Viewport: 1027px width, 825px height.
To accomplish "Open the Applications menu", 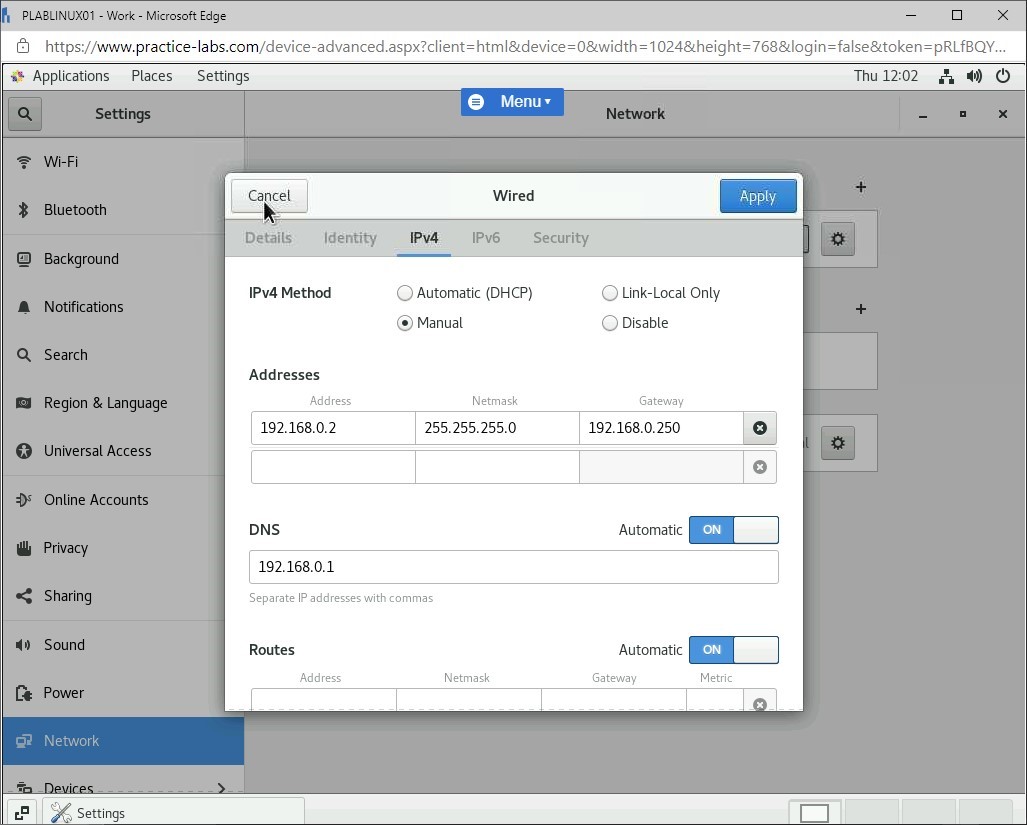I will [60, 76].
